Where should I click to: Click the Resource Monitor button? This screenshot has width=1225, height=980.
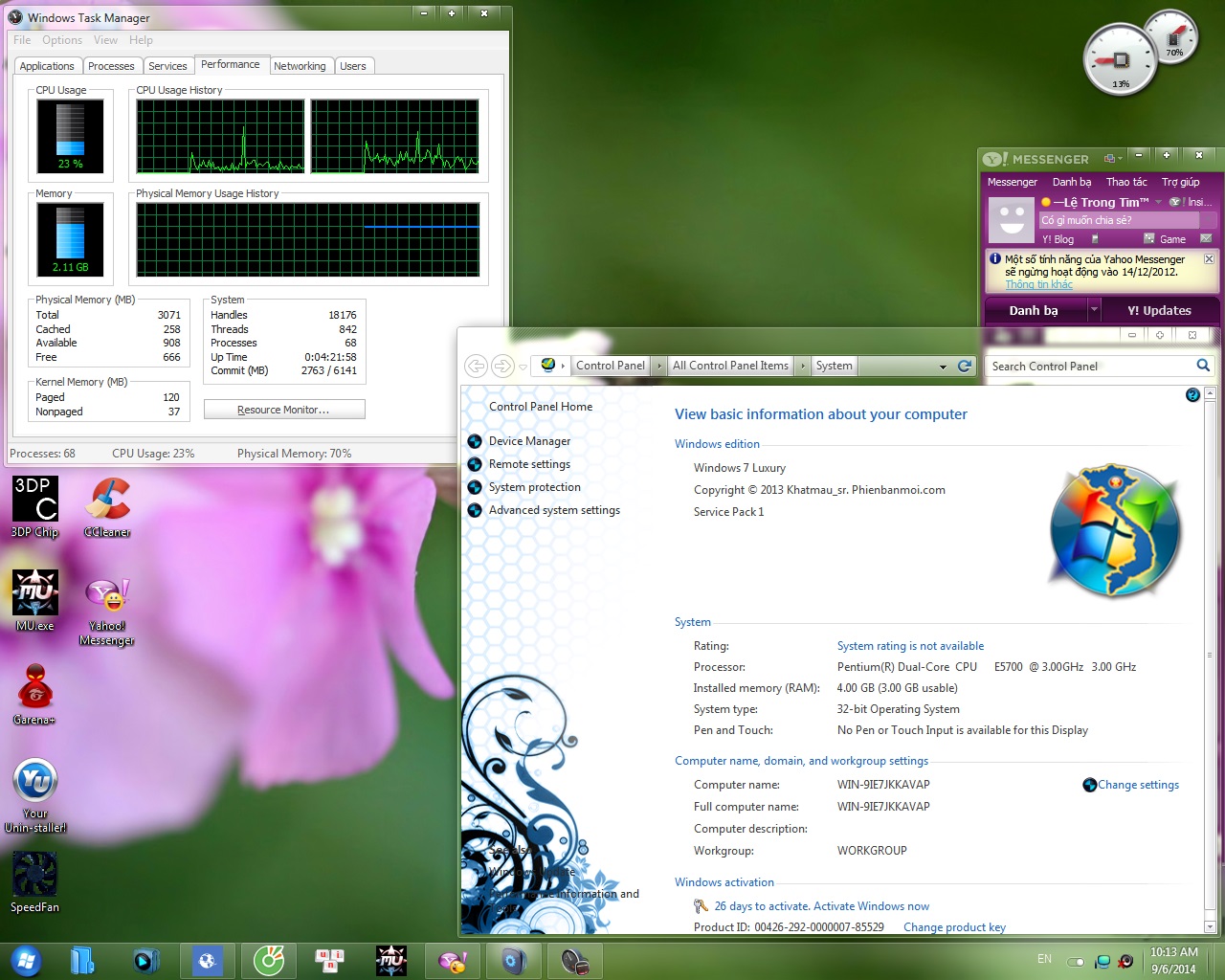[x=284, y=410]
